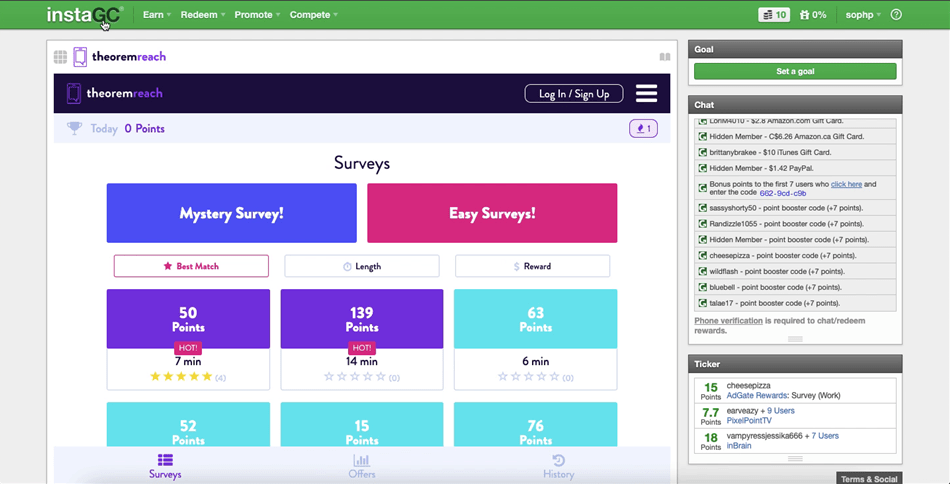Open inBrain link in Ticker

pyautogui.click(x=739, y=446)
